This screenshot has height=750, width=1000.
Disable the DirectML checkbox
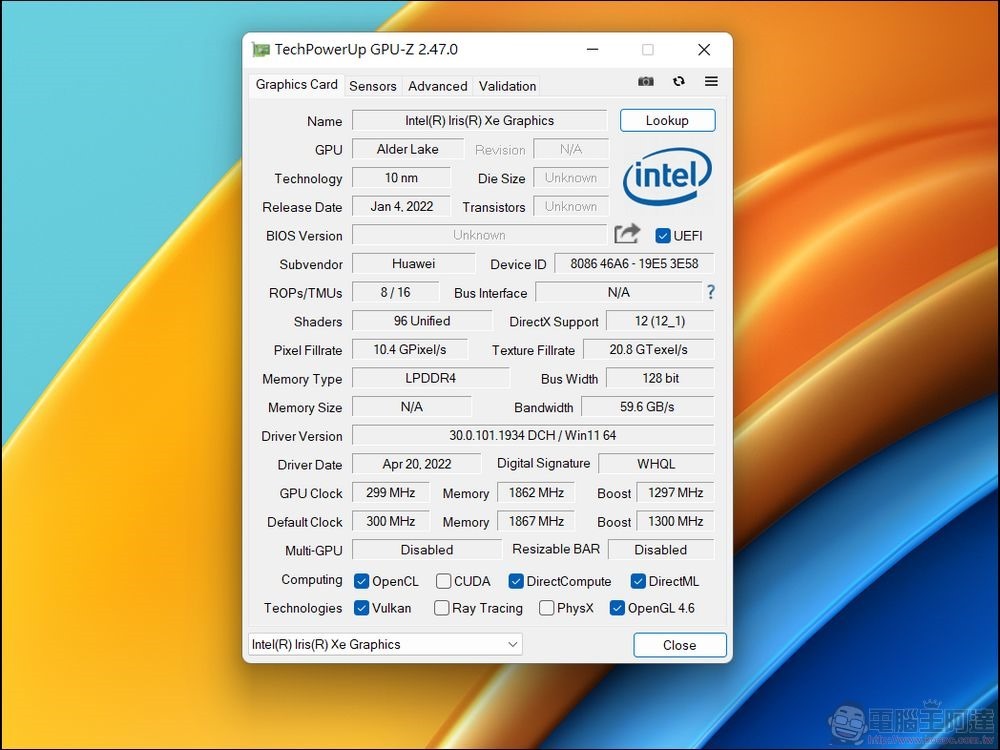click(638, 580)
